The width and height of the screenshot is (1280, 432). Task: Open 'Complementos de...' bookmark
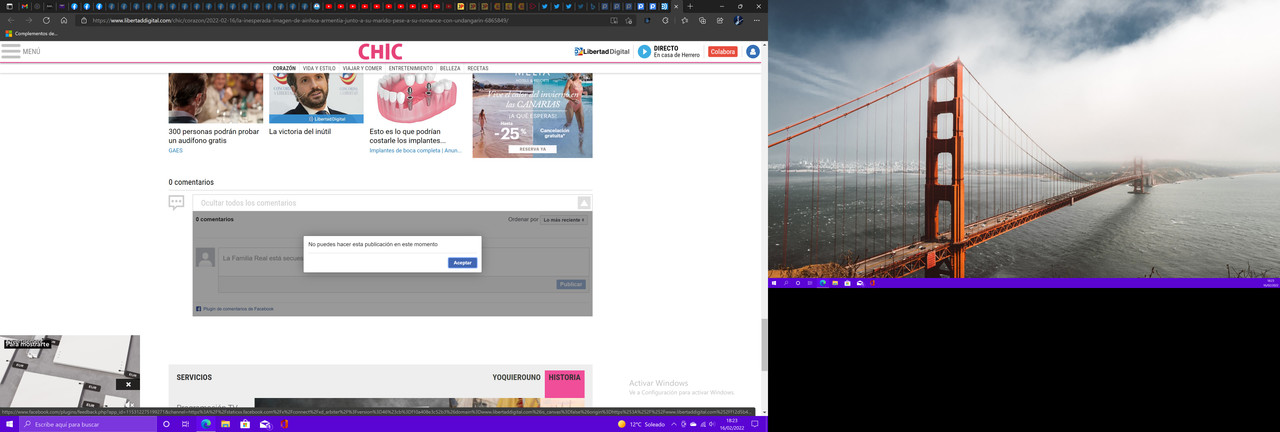32,33
